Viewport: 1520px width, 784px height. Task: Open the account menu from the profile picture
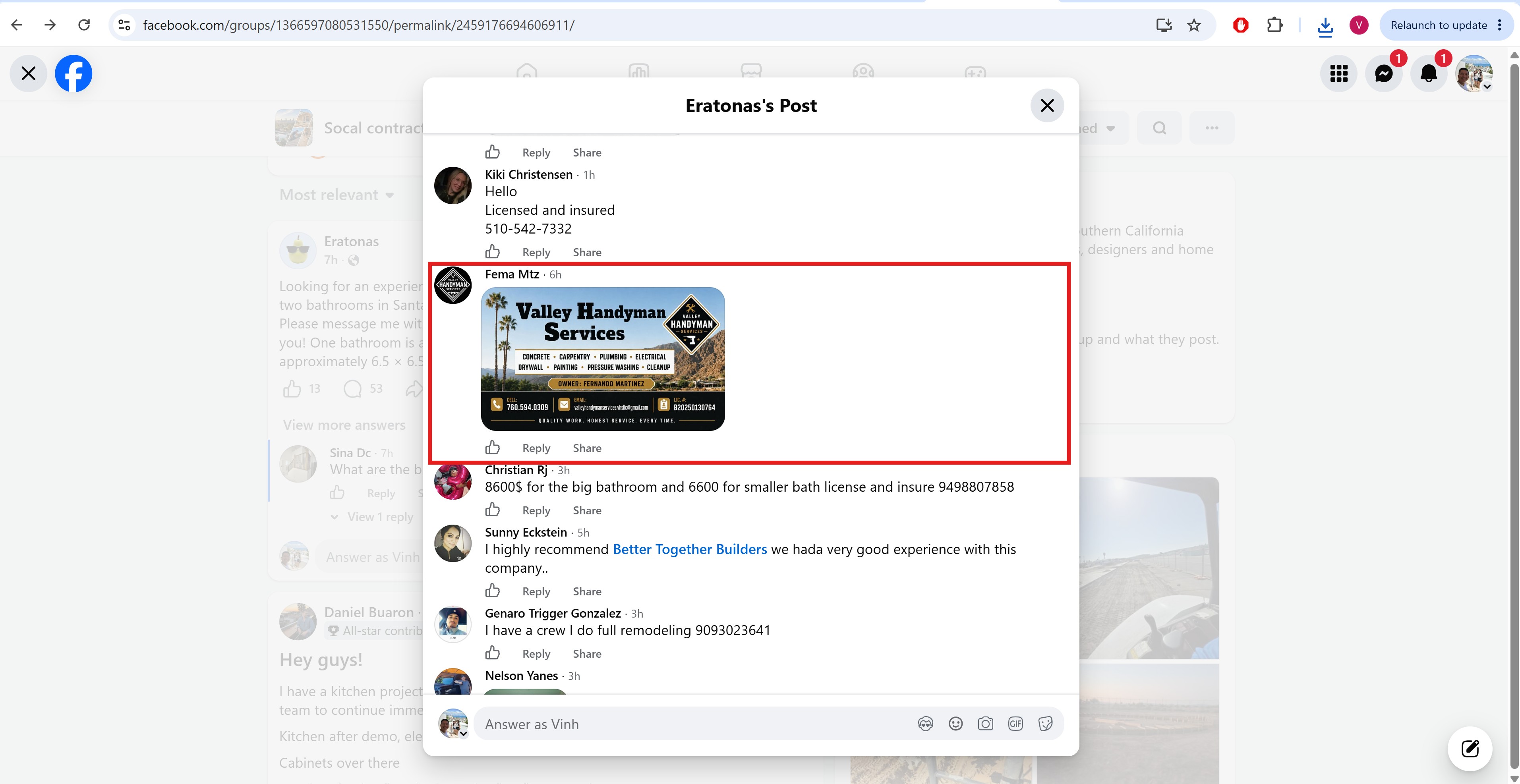(x=1474, y=74)
